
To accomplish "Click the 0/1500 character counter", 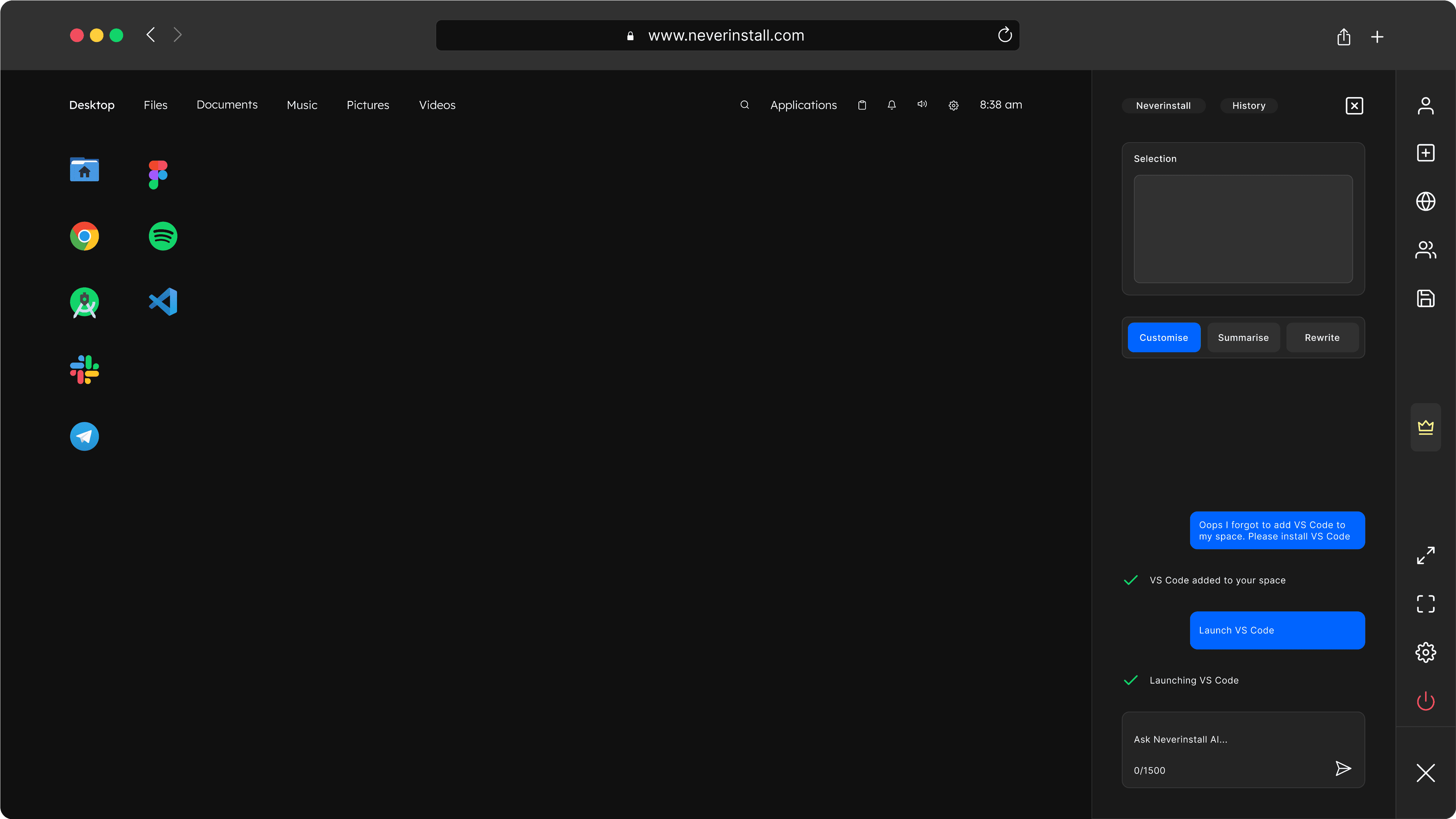I will (1149, 770).
